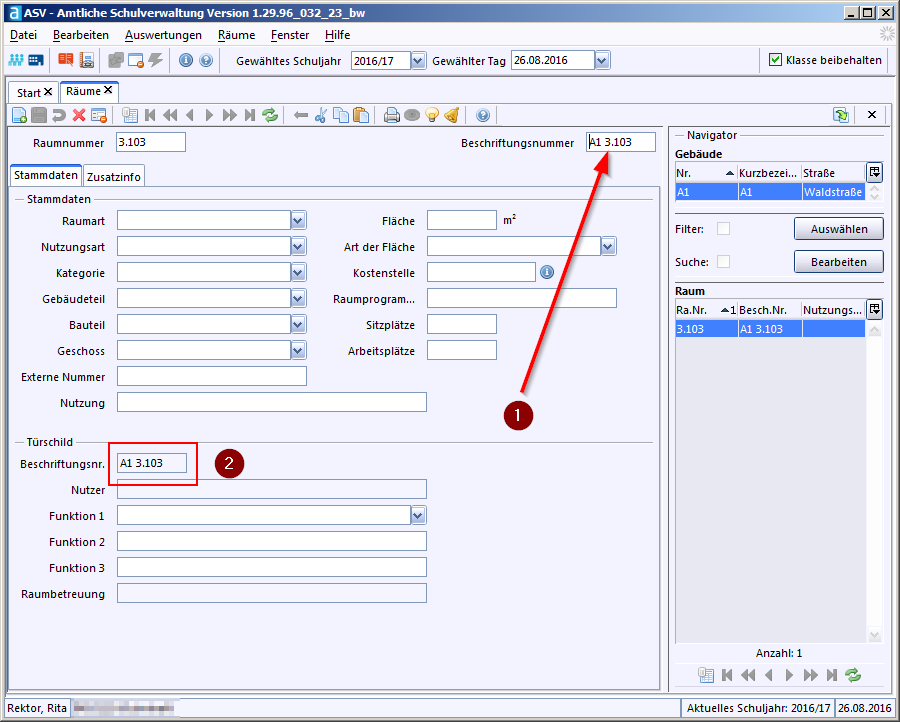Switch to the Zusatzinfo tab
900x722 pixels.
point(115,177)
